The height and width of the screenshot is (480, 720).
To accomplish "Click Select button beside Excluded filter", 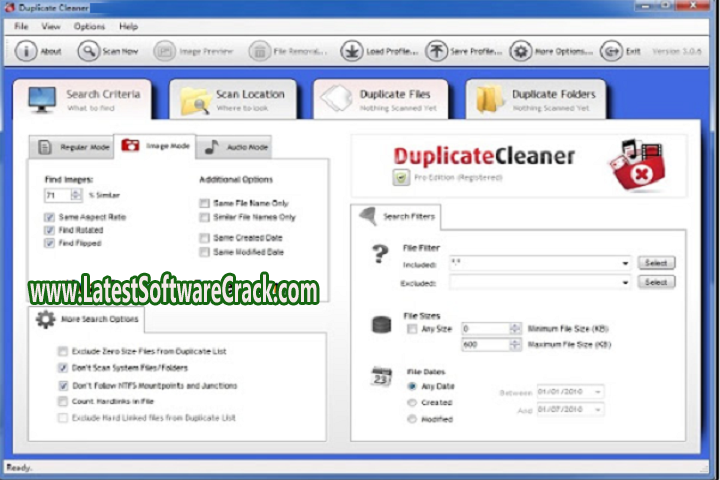I will point(655,283).
